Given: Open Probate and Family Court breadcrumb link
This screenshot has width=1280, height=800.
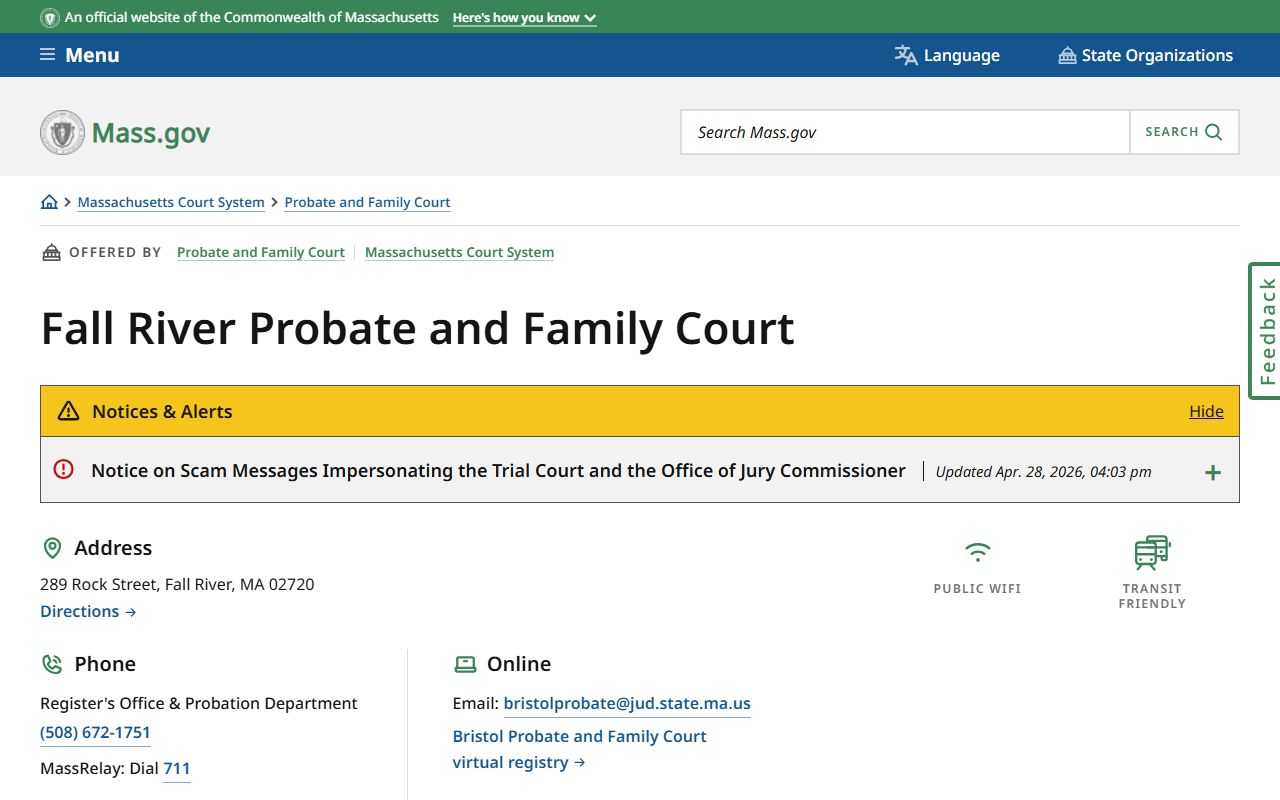Looking at the screenshot, I should tap(367, 202).
